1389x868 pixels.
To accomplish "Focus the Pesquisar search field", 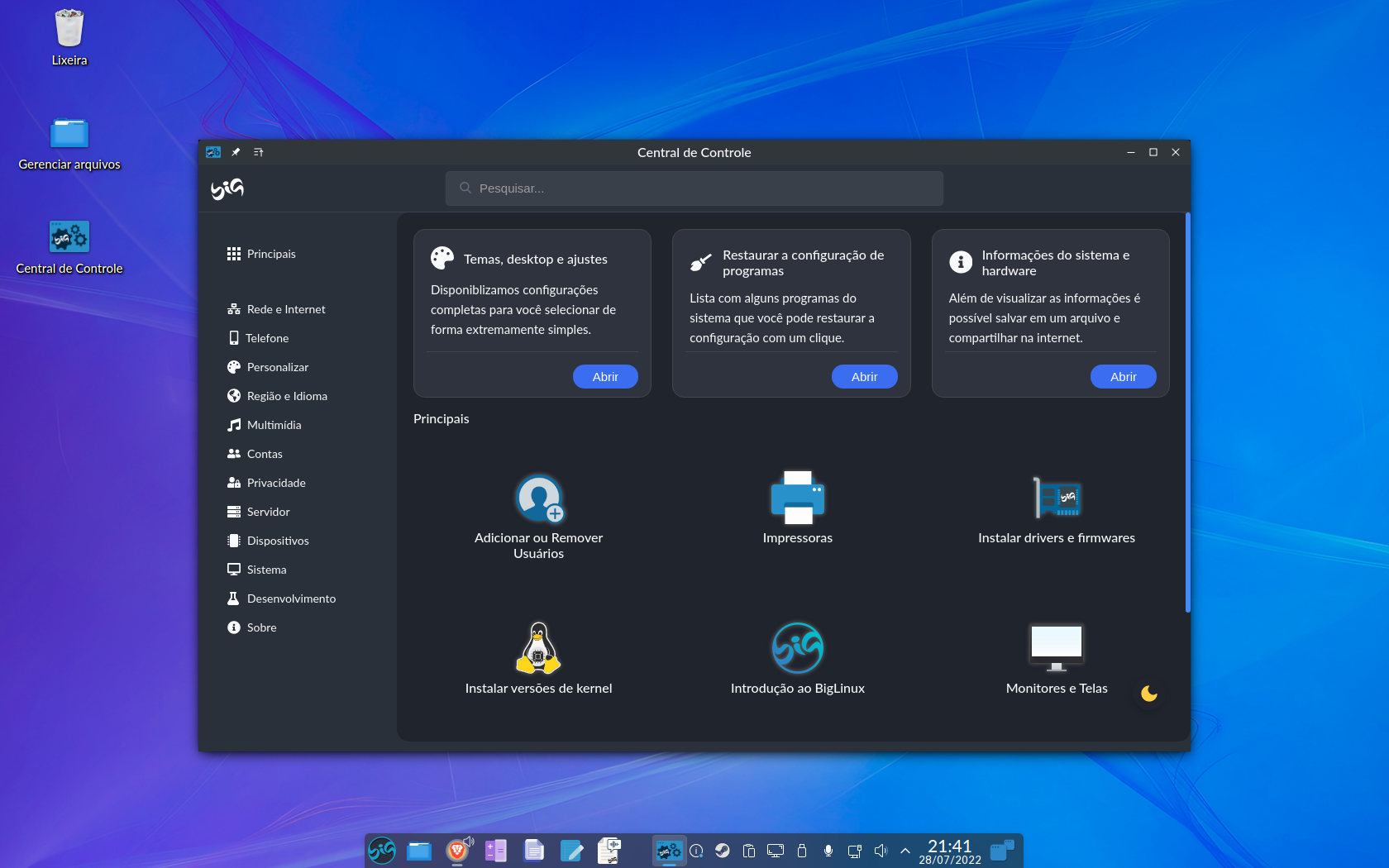I will coord(694,188).
